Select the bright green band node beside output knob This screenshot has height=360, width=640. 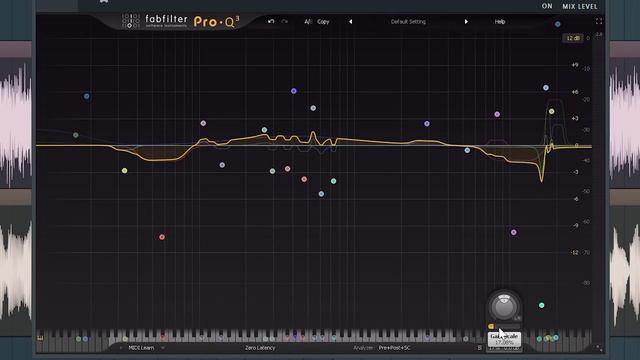tap(542, 305)
